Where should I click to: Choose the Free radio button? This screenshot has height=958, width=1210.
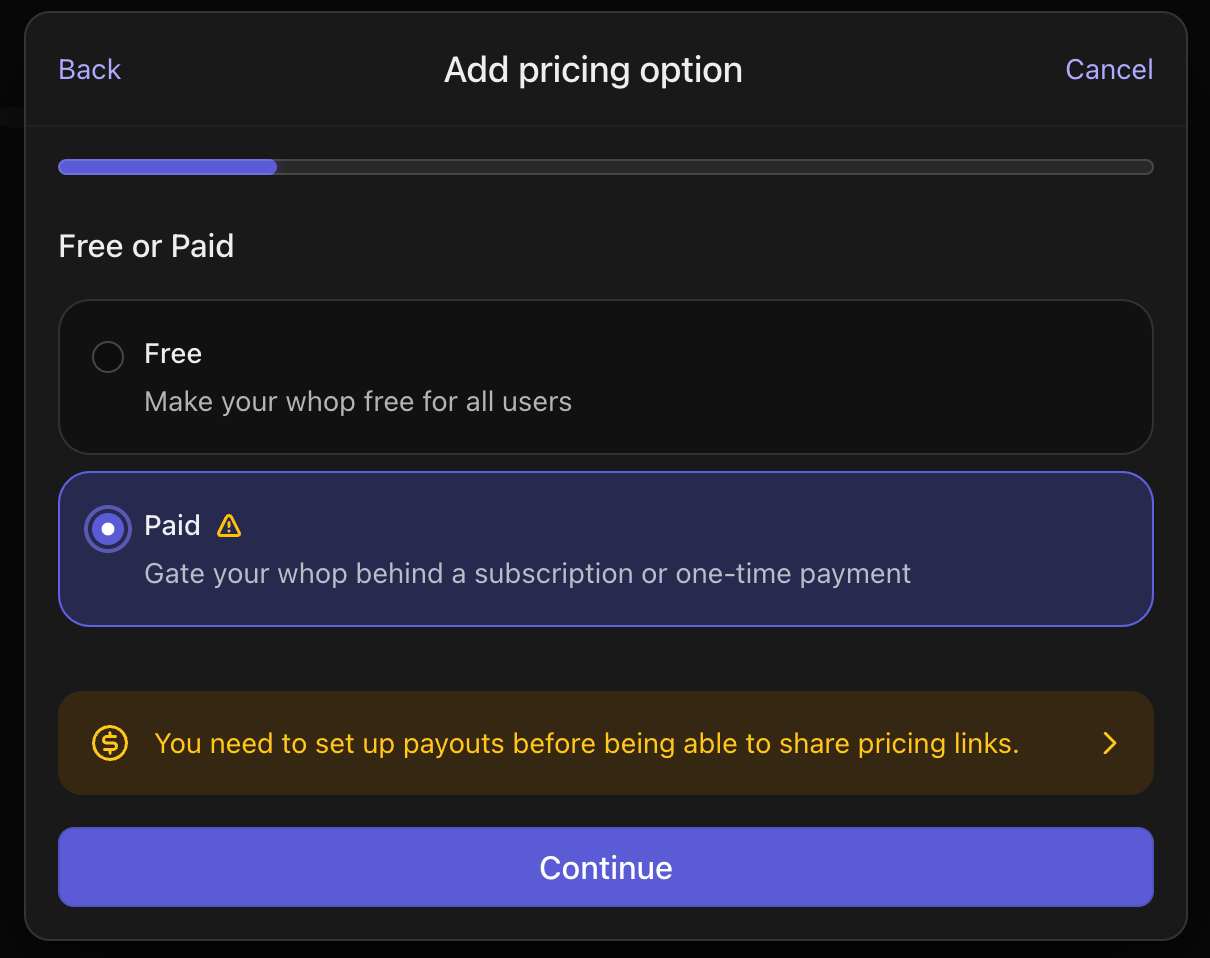[107, 356]
